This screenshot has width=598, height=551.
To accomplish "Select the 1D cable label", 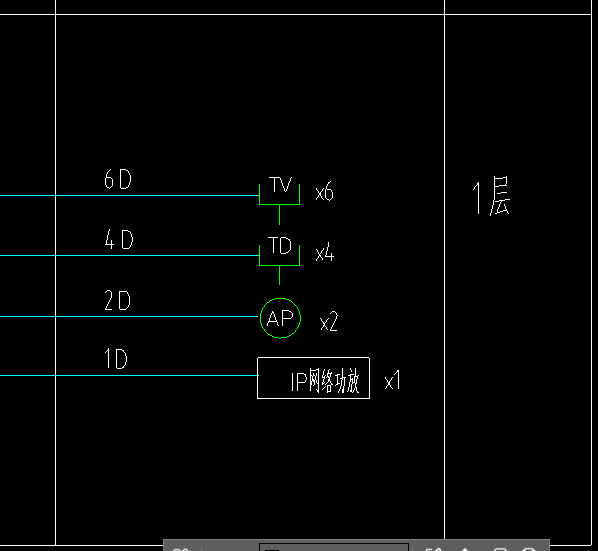I will coord(116,359).
